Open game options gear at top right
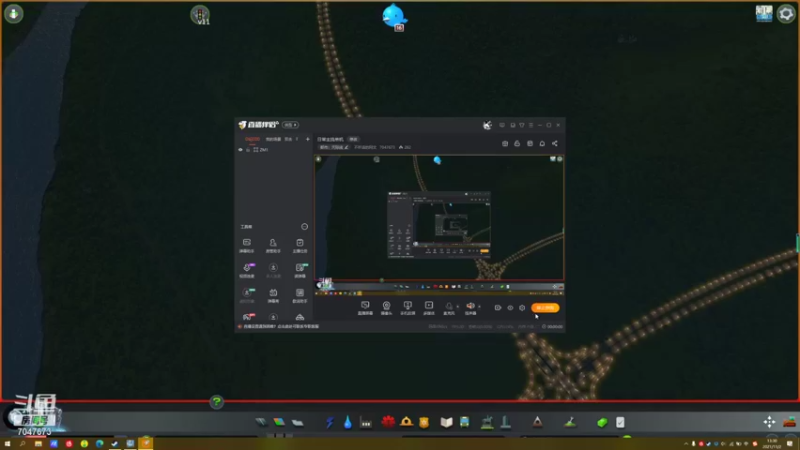800x450 pixels. [x=786, y=14]
